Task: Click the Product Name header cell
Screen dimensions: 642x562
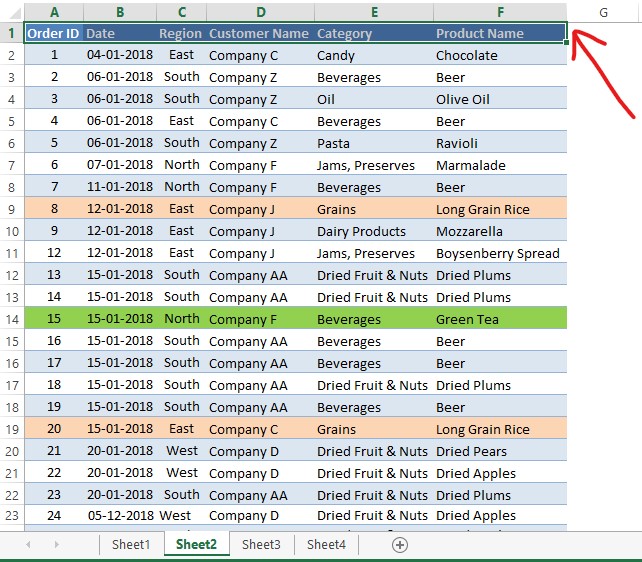Action: 500,33
